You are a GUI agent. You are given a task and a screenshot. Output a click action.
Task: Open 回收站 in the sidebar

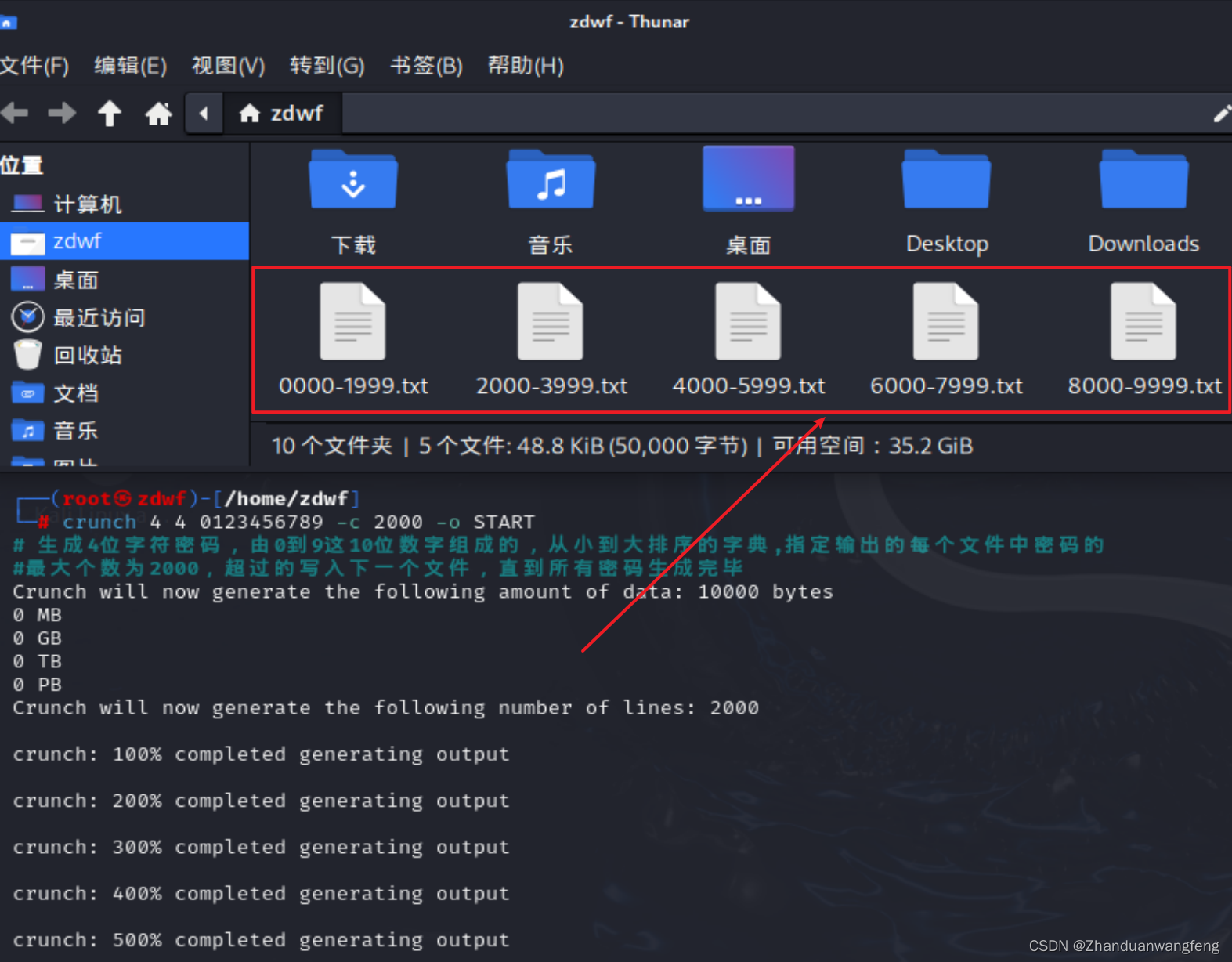124,355
